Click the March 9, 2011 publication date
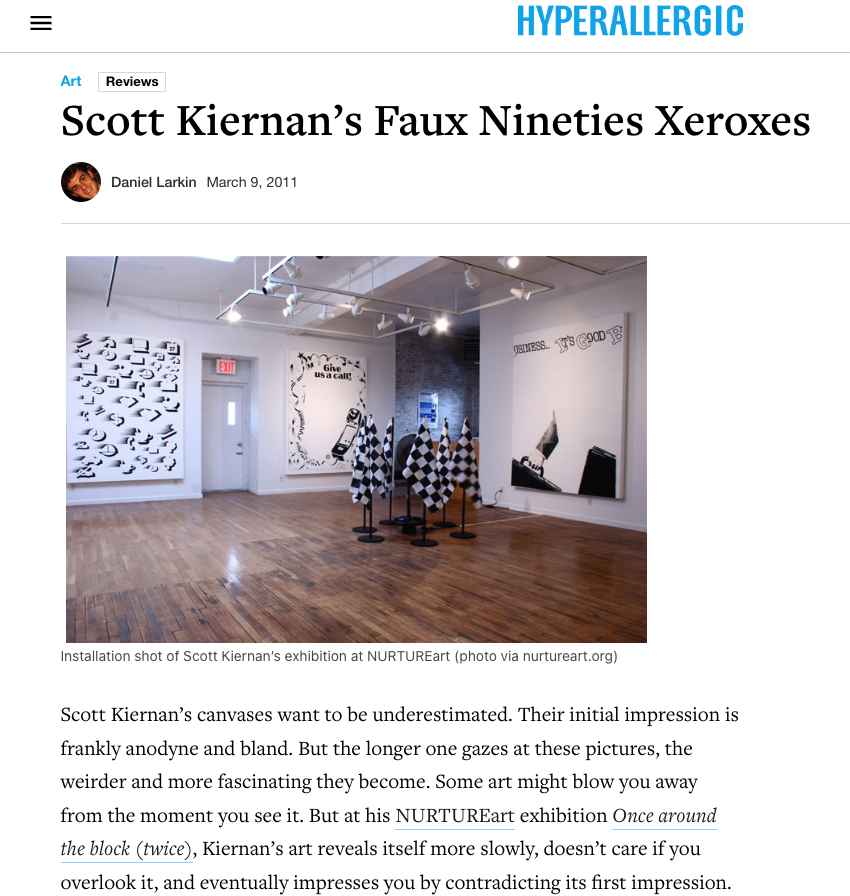This screenshot has height=896, width=850. 252,182
